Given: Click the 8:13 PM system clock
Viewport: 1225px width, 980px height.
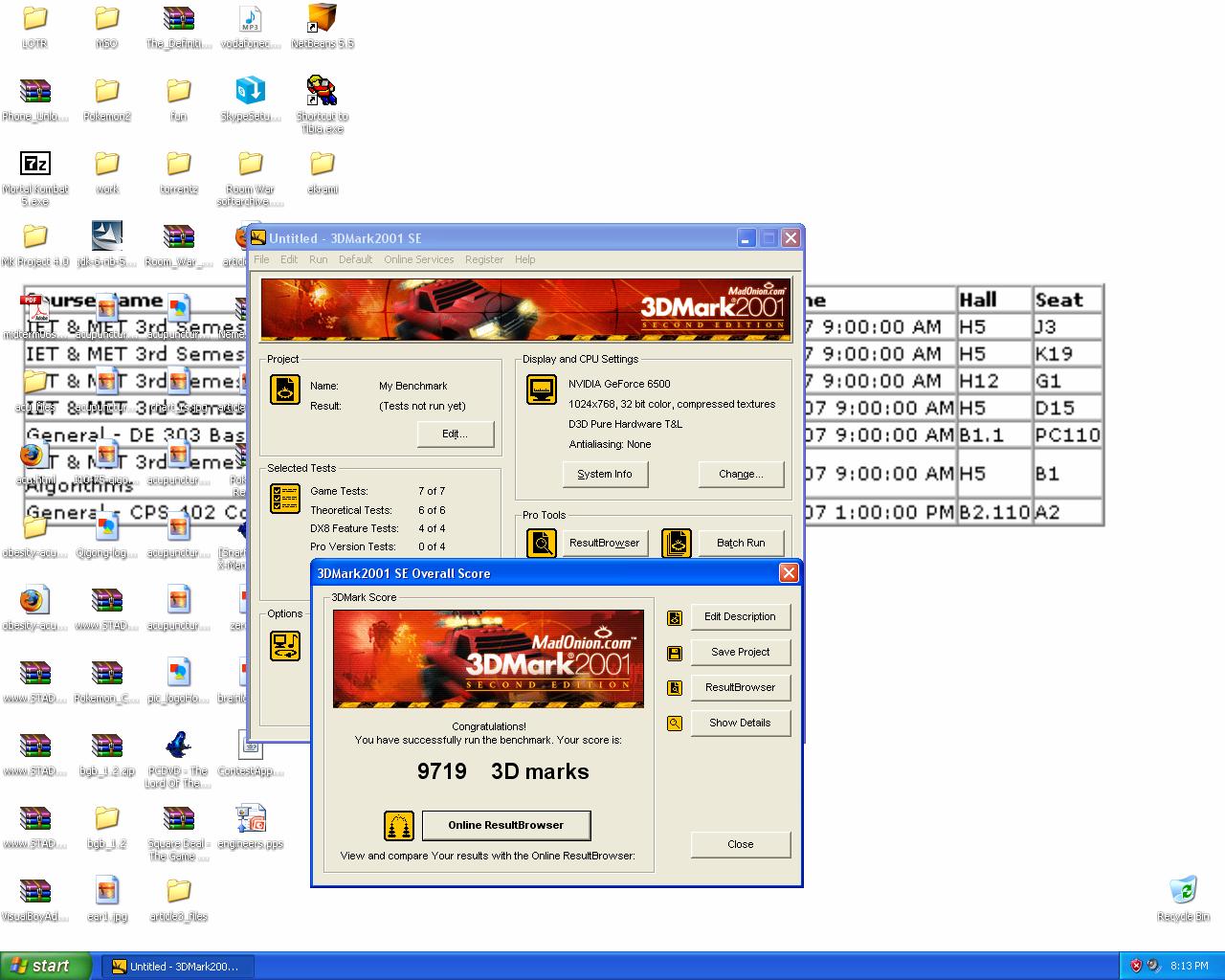Looking at the screenshot, I should point(1190,966).
